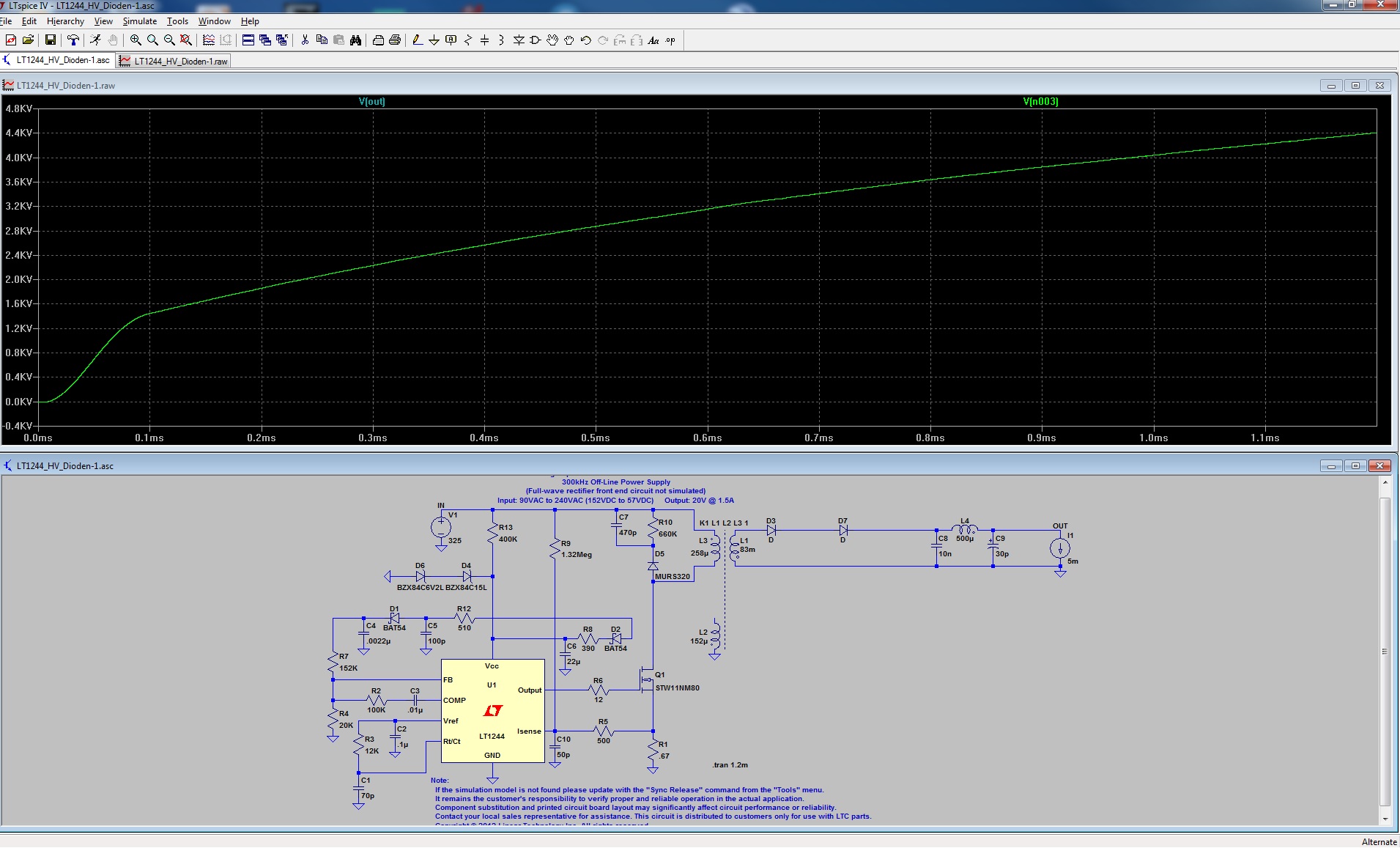
Task: Select the Draw Wire pencil tool
Action: click(417, 40)
